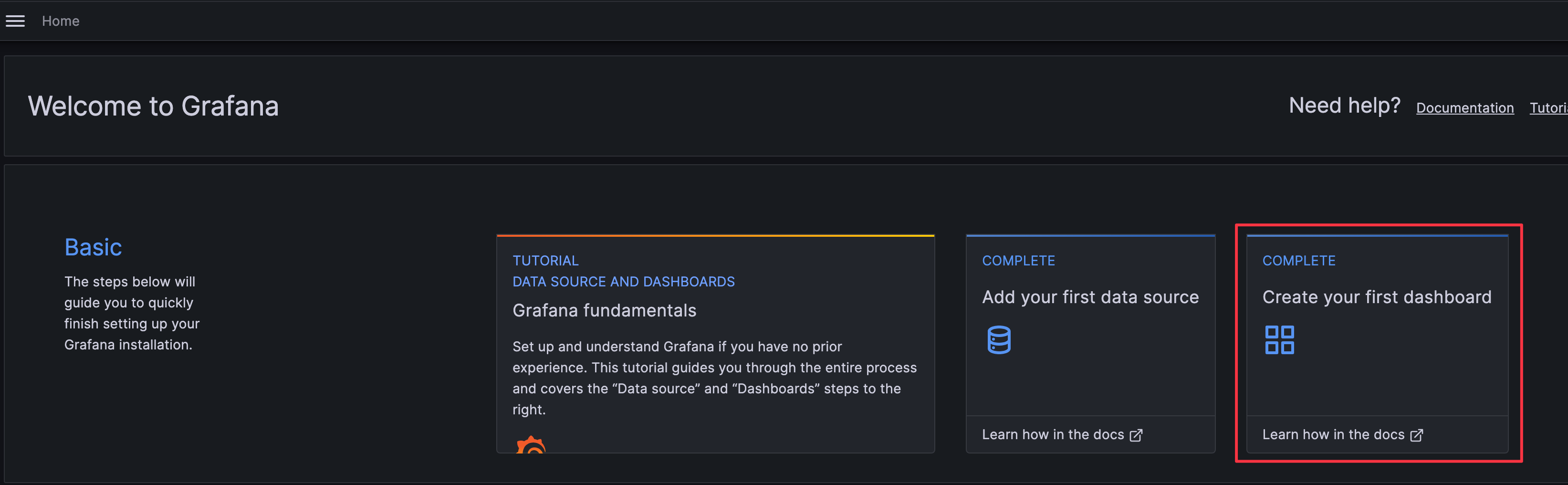Go to the Home breadcrumb

click(60, 21)
